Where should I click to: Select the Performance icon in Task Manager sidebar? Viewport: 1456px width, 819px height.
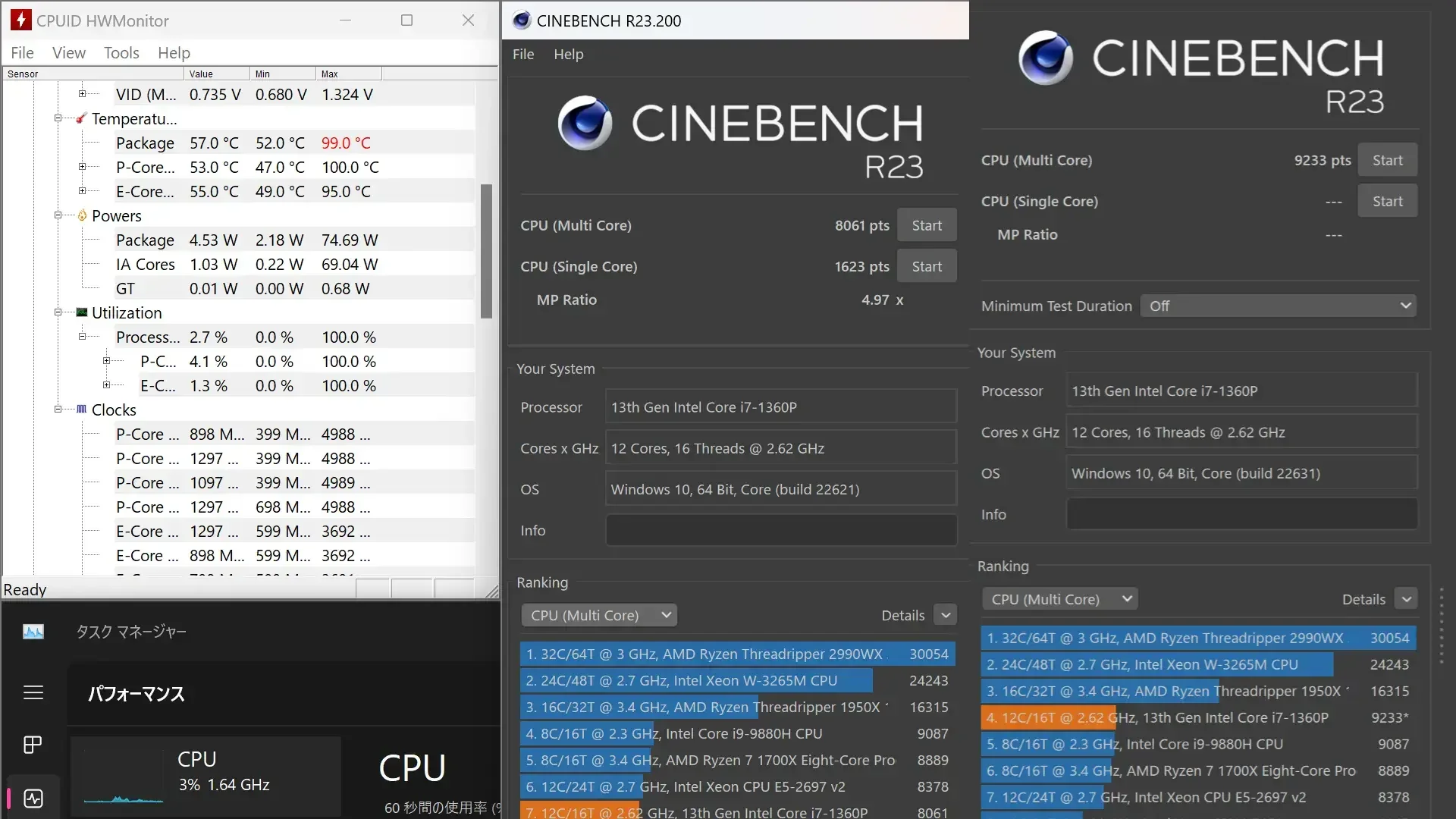pos(33,799)
